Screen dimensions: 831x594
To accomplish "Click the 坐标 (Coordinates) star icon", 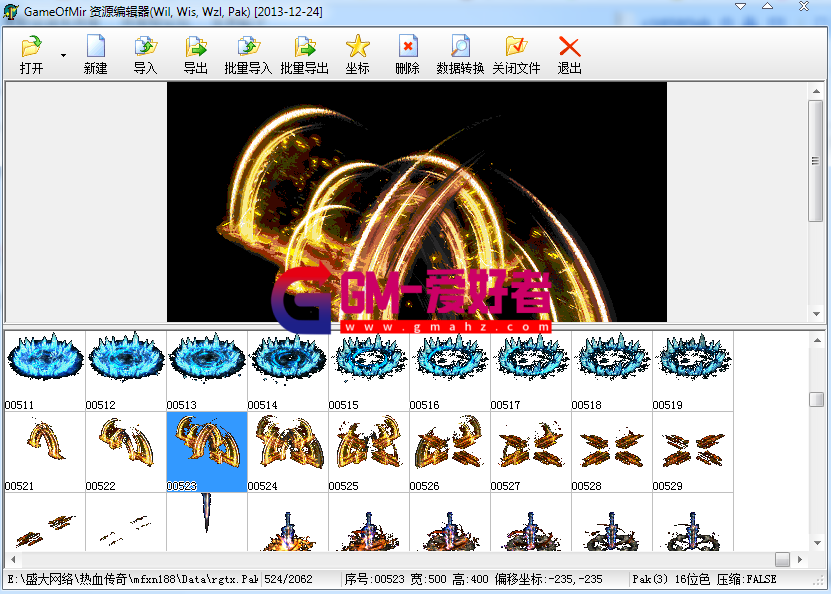I will [357, 47].
